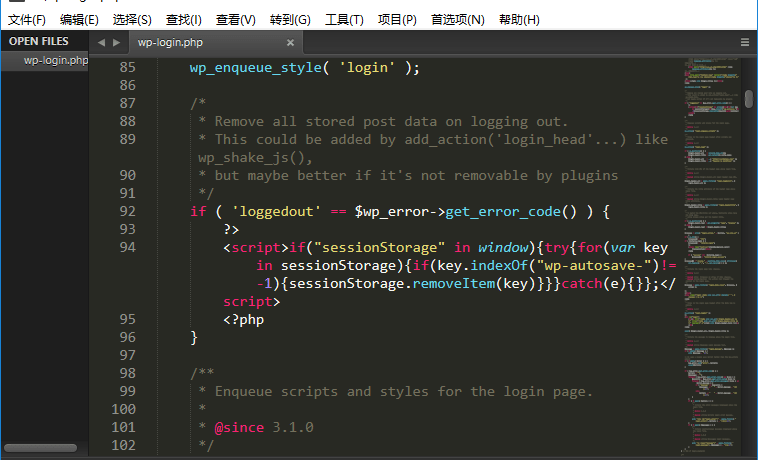Screen dimensions: 758x460
Task: Open the 文件(F) menu
Action: point(27,20)
